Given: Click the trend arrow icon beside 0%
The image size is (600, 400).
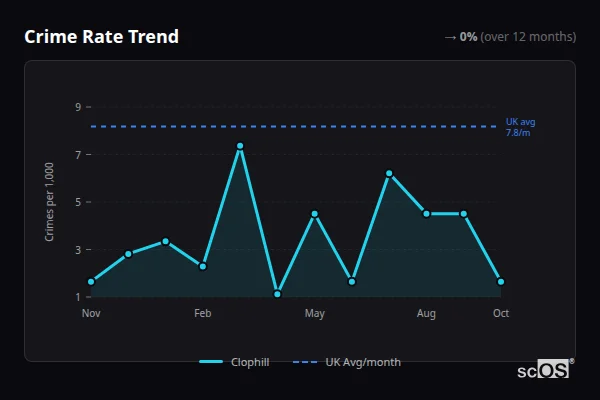Looking at the screenshot, I should tap(450, 38).
